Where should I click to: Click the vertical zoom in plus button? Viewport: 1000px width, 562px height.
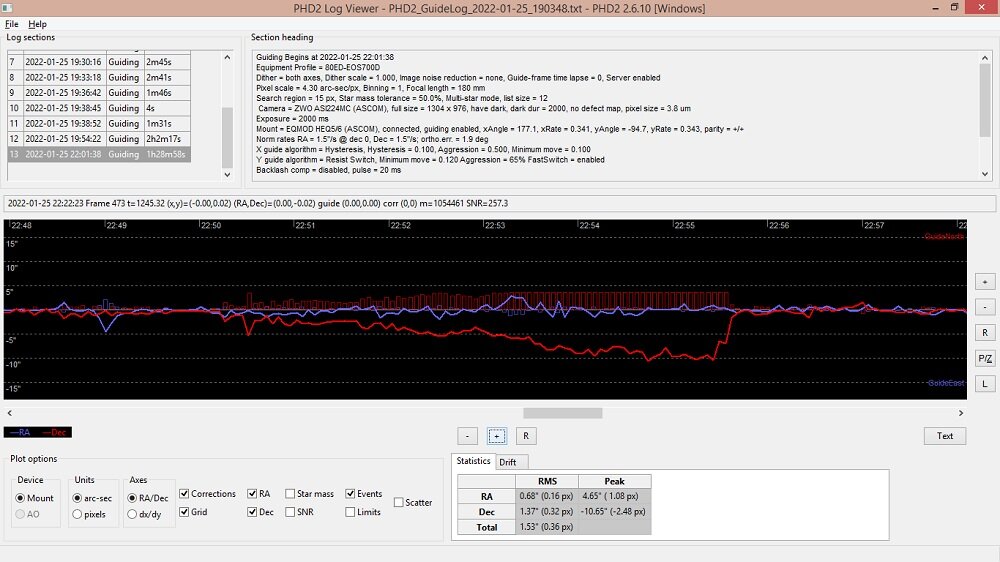point(985,281)
